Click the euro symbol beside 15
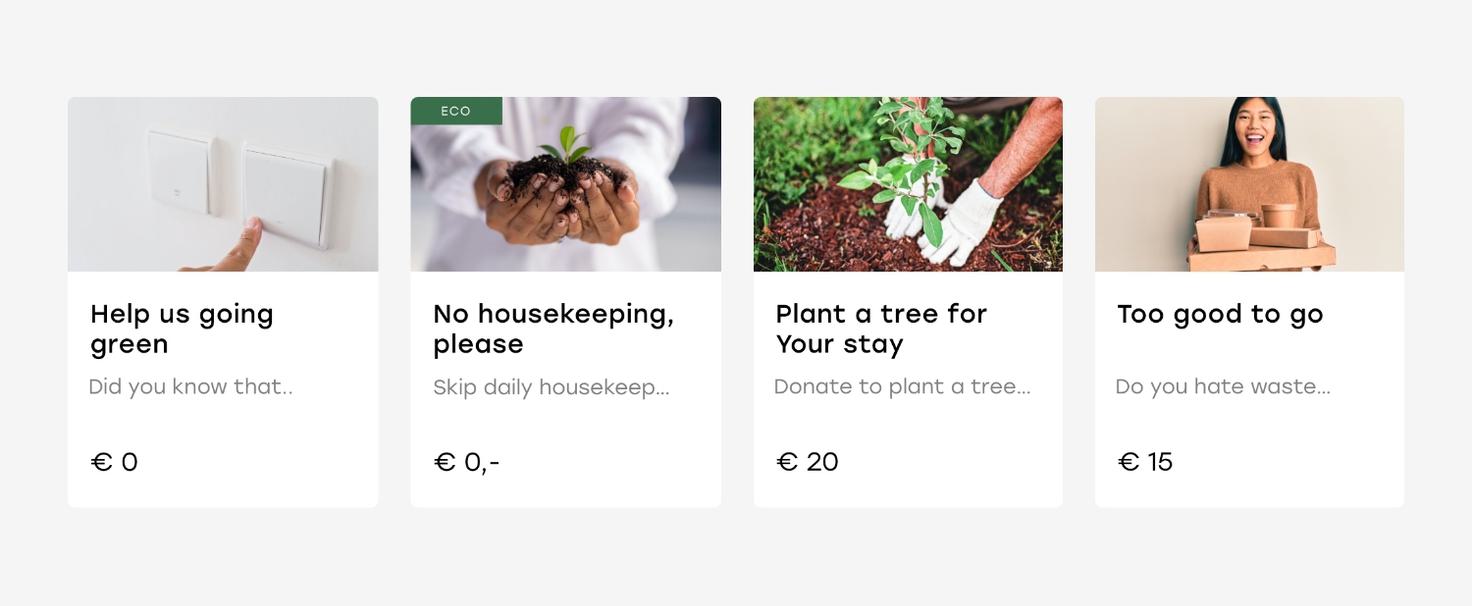This screenshot has height=606, width=1472. pyautogui.click(x=1128, y=462)
